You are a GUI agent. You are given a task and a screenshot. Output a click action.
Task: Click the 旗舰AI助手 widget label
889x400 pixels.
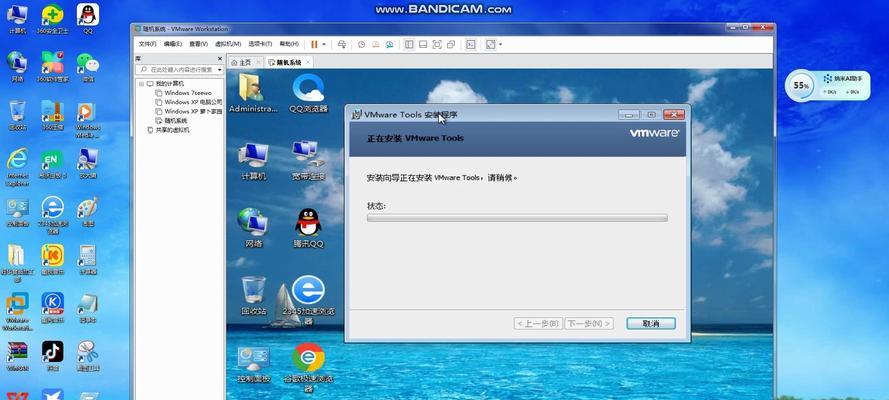(x=841, y=78)
